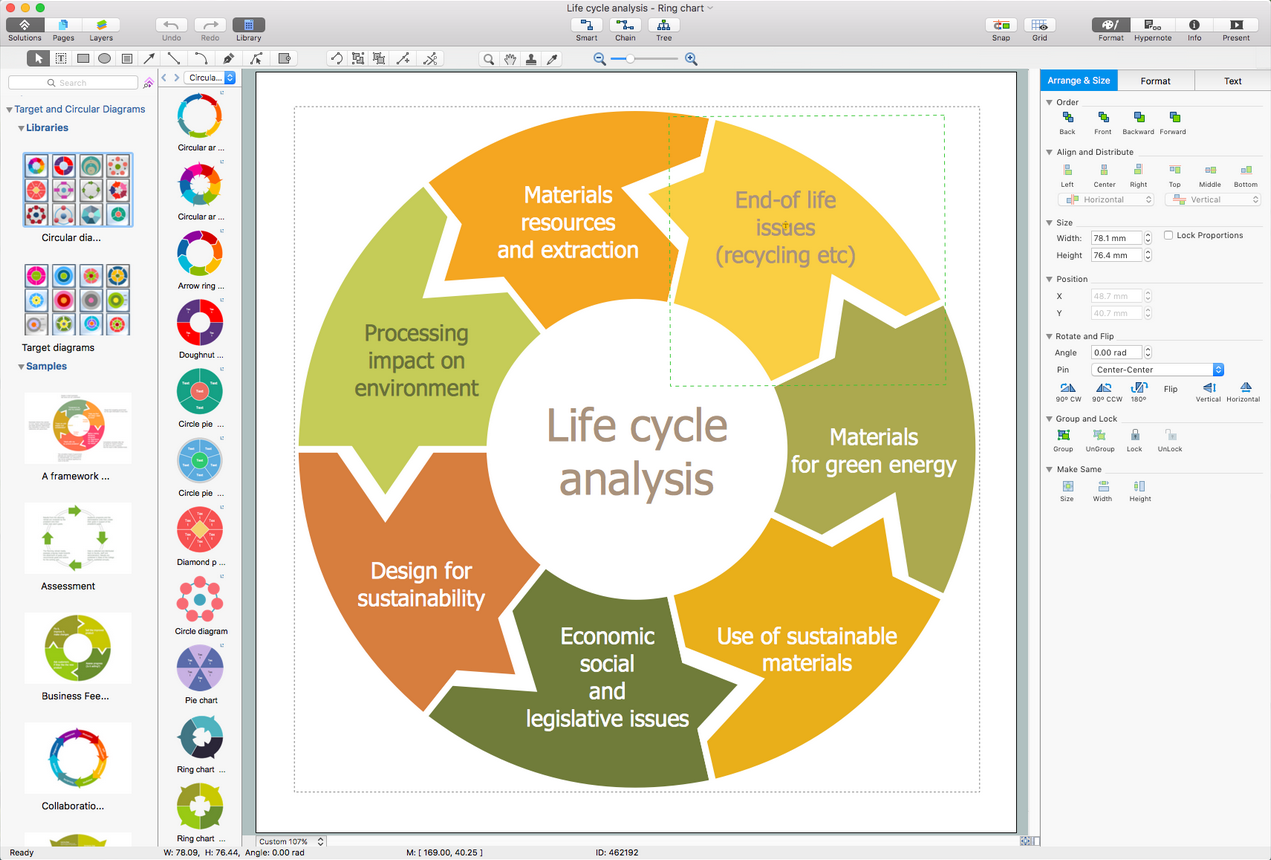Viewport: 1271px width, 860px height.
Task: Click the Height stepper arrows
Action: 1148,255
